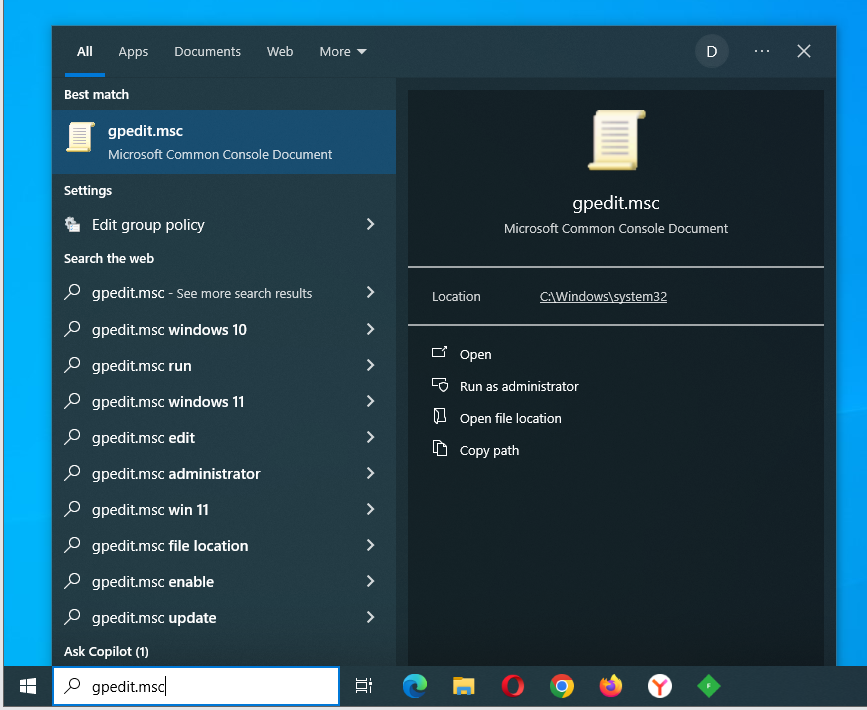867x710 pixels.
Task: Launch Opera browser from the taskbar
Action: click(x=512, y=686)
